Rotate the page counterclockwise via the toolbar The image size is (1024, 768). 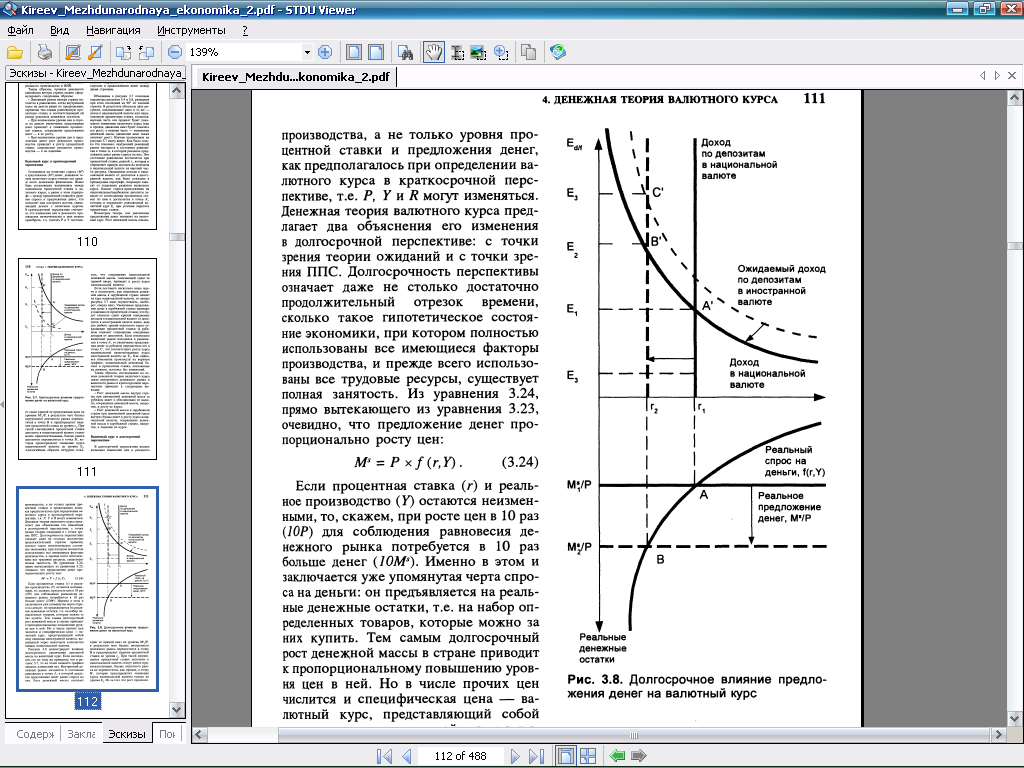click(x=123, y=53)
